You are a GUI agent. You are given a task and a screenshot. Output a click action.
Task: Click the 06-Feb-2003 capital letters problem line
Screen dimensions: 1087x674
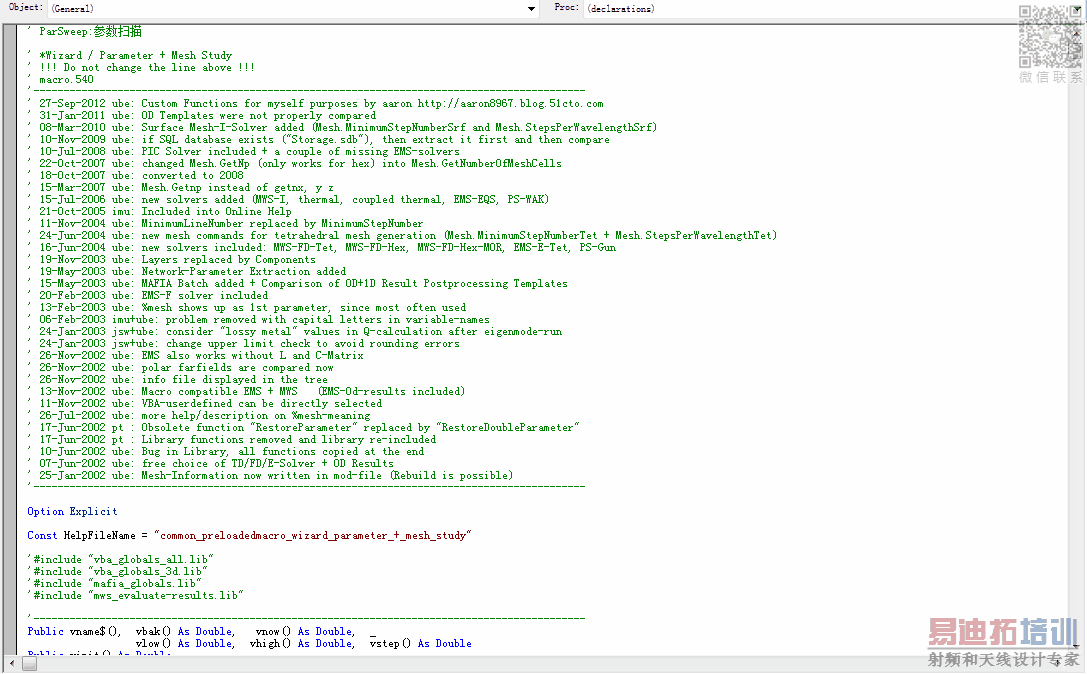(x=259, y=320)
